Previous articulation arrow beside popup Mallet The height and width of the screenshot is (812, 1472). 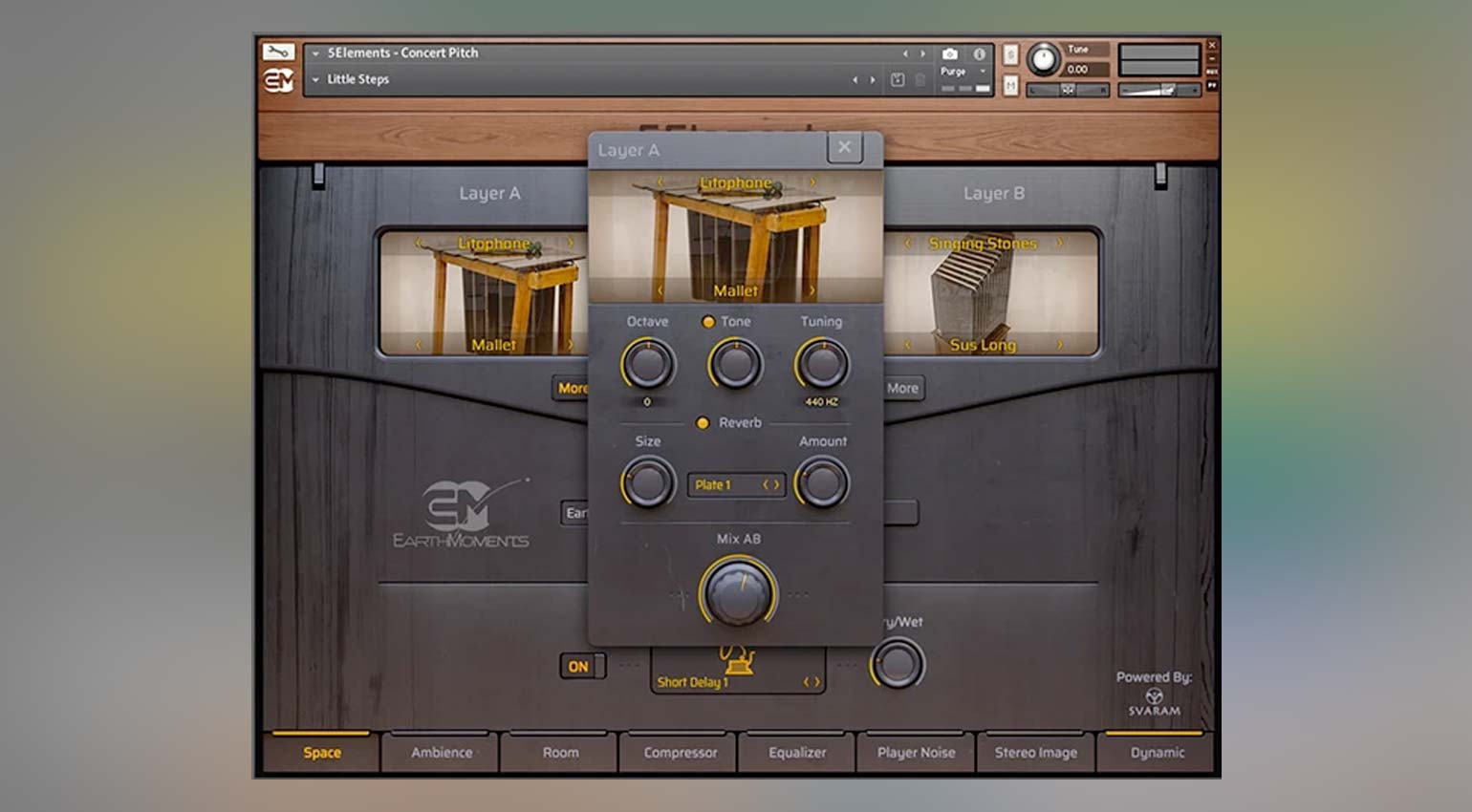(x=660, y=290)
